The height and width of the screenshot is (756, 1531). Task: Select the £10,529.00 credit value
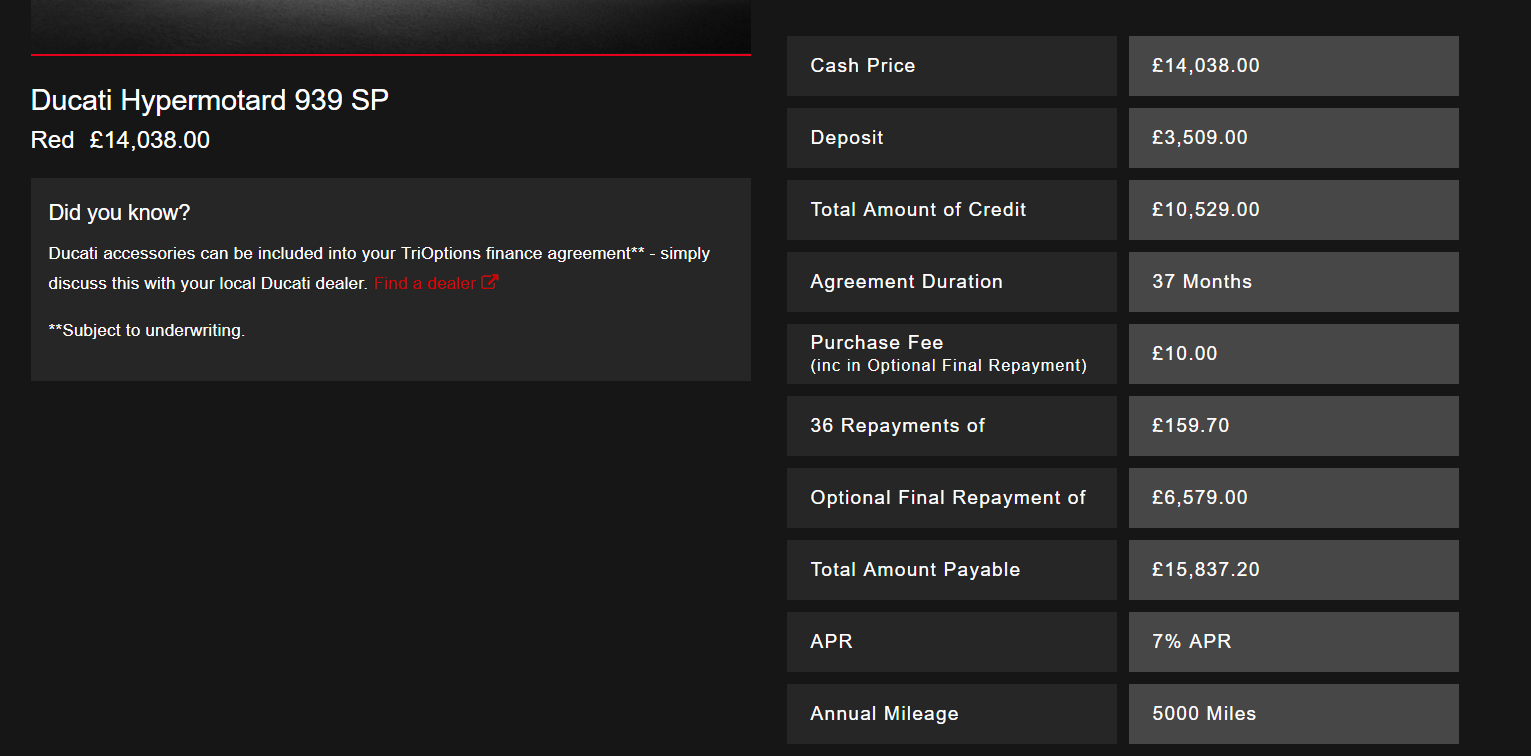click(1206, 210)
